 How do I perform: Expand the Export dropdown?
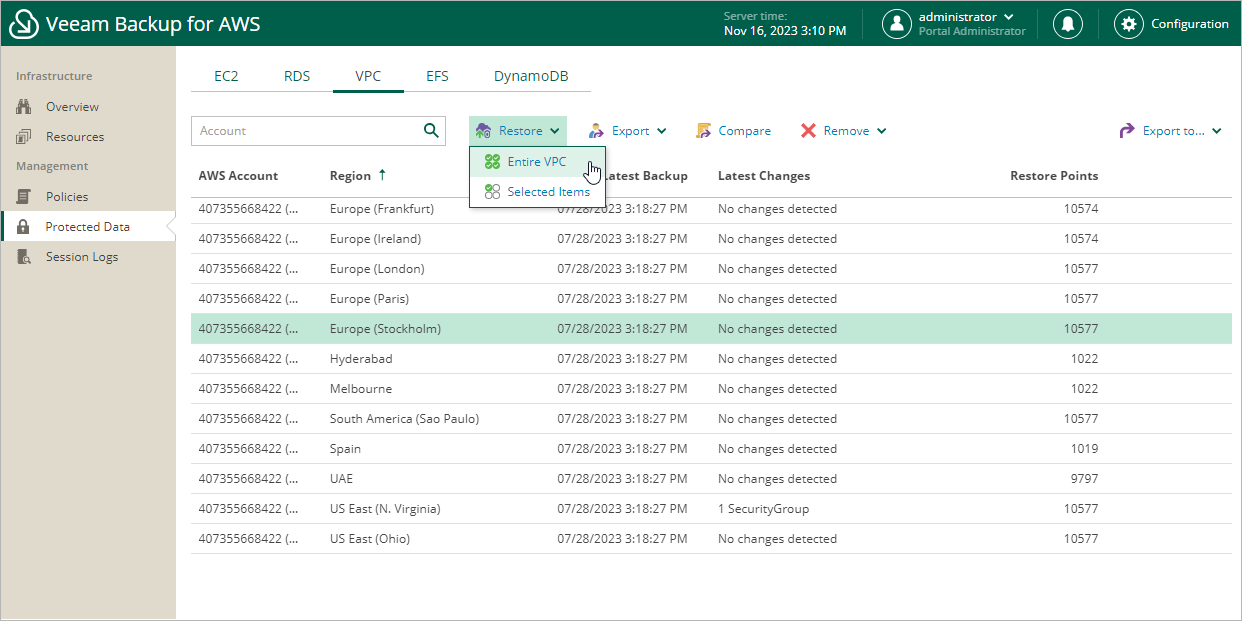click(627, 131)
